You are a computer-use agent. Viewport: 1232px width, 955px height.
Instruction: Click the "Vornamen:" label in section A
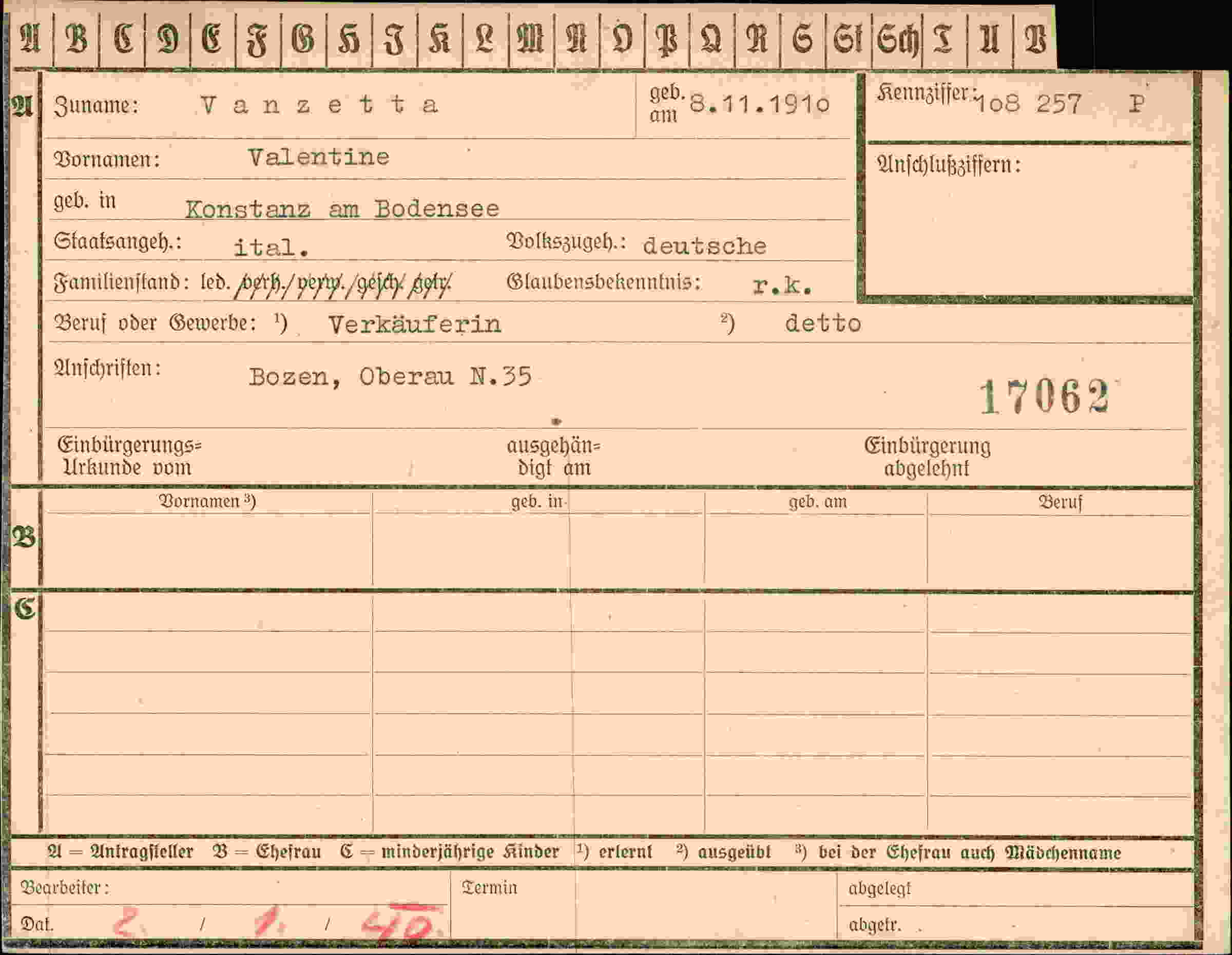[x=107, y=160]
